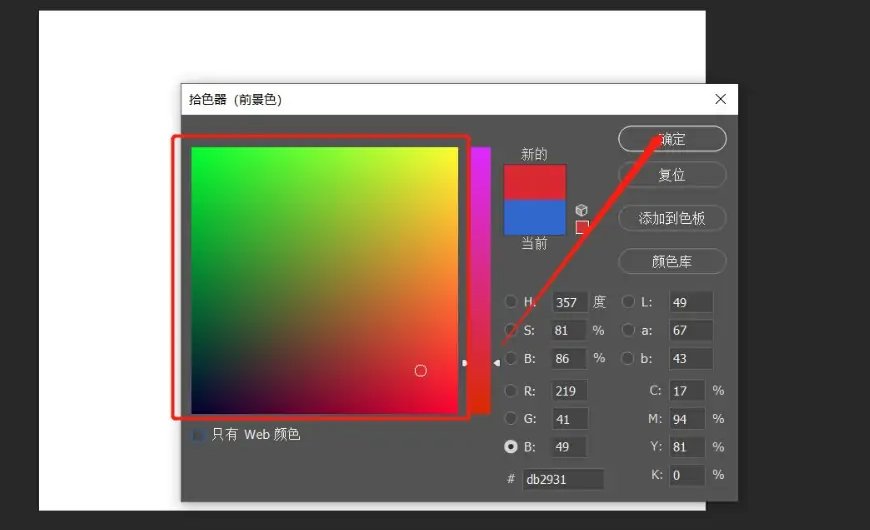Viewport: 870px width, 530px height.
Task: Click the H field showing 357
Action: click(569, 302)
